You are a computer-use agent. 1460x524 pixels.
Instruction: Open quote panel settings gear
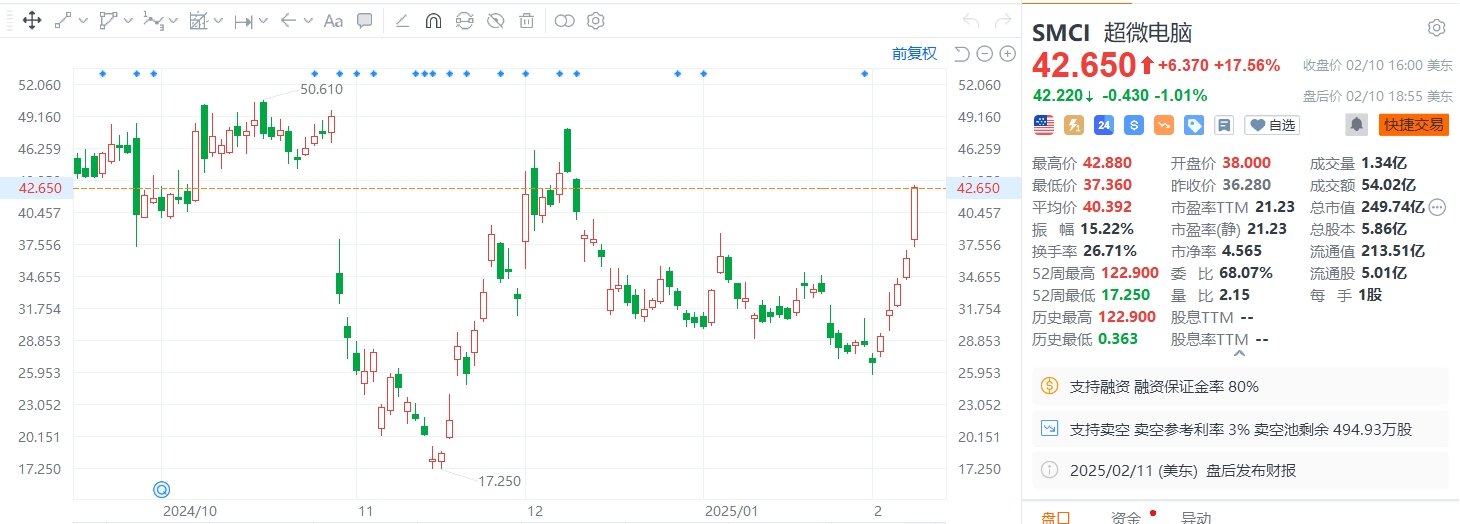[1436, 28]
